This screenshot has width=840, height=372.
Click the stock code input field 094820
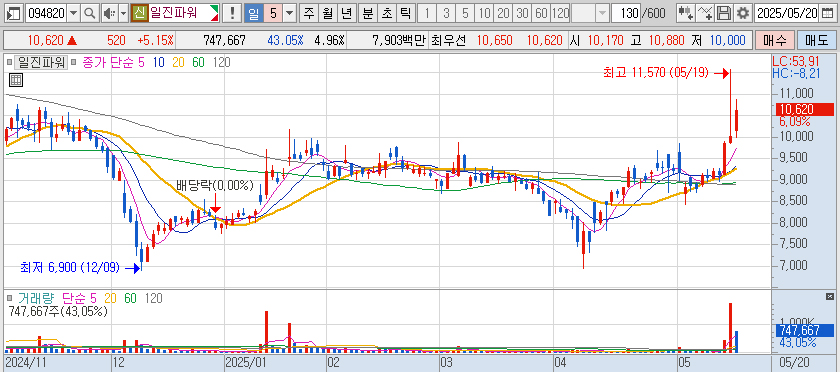(47, 13)
